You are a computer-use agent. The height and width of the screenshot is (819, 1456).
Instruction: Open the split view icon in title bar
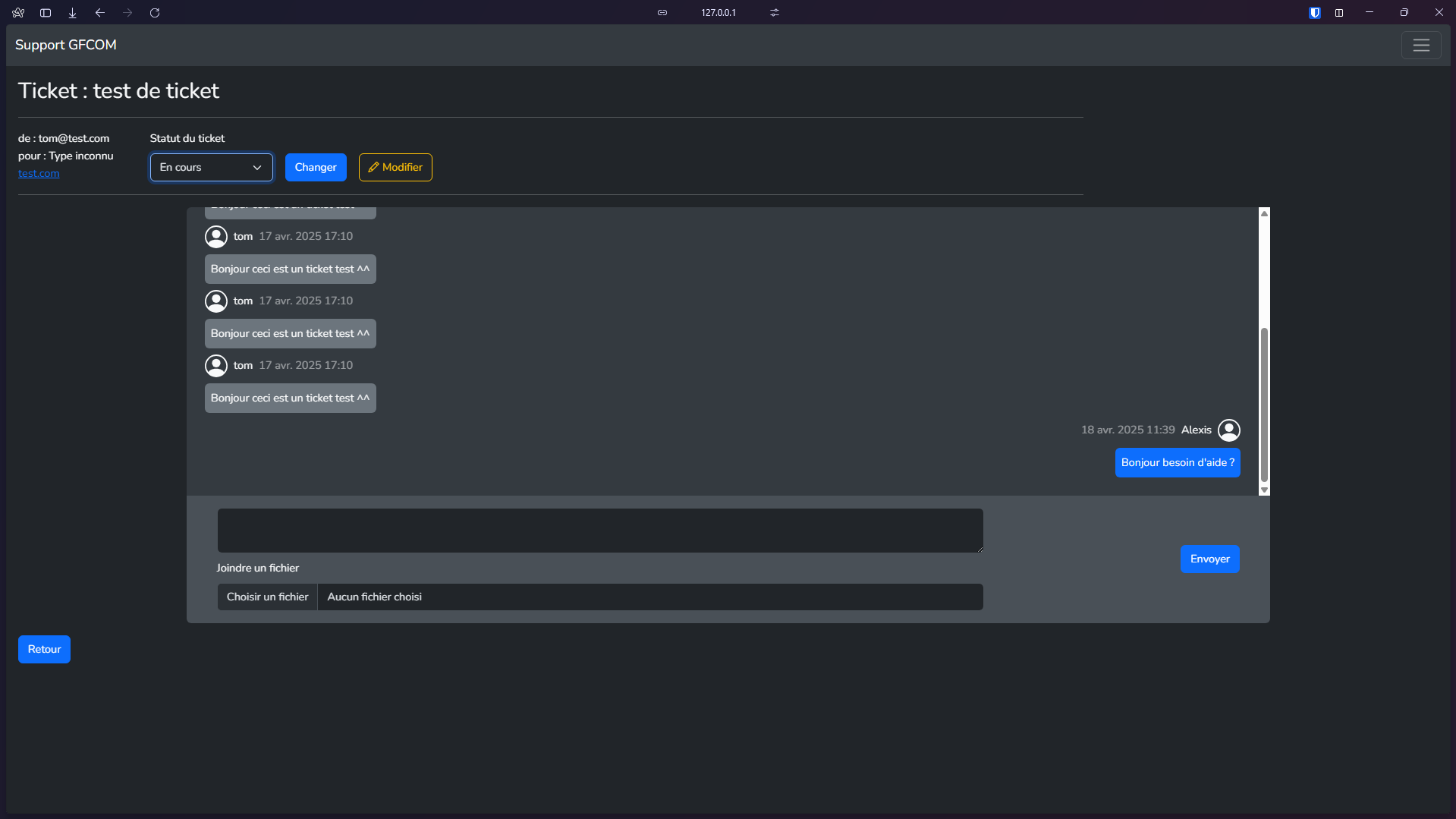pyautogui.click(x=1339, y=13)
